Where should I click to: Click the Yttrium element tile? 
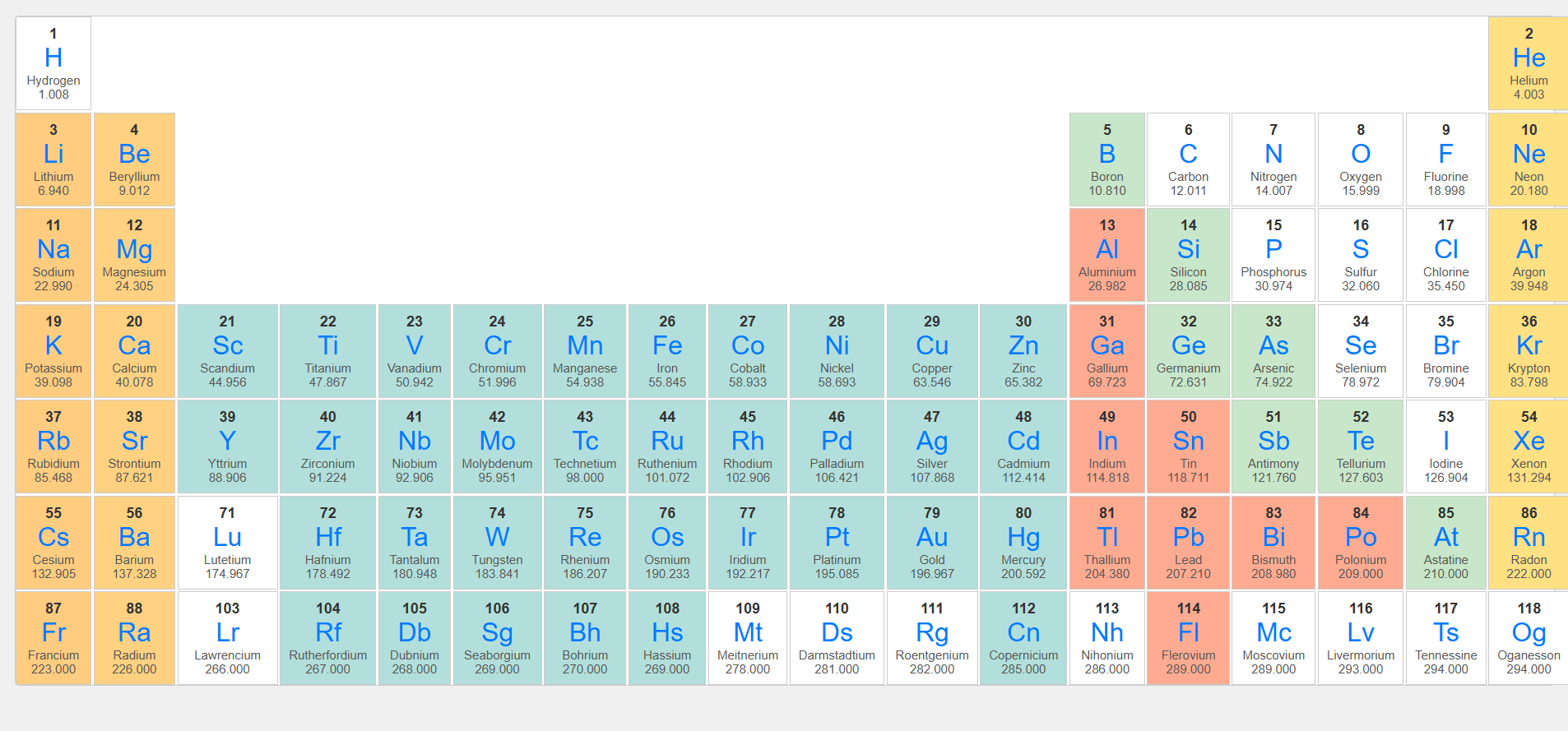click(x=227, y=446)
